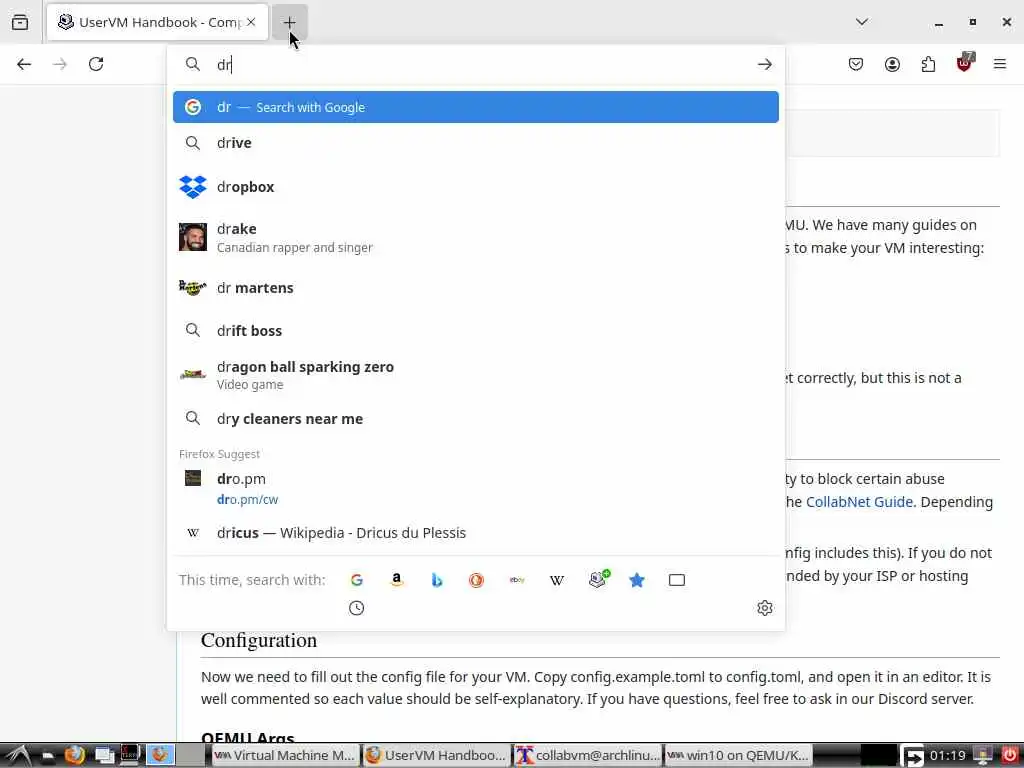Select 'dr — Search with Google' suggestion
The width and height of the screenshot is (1024, 768).
coord(475,107)
